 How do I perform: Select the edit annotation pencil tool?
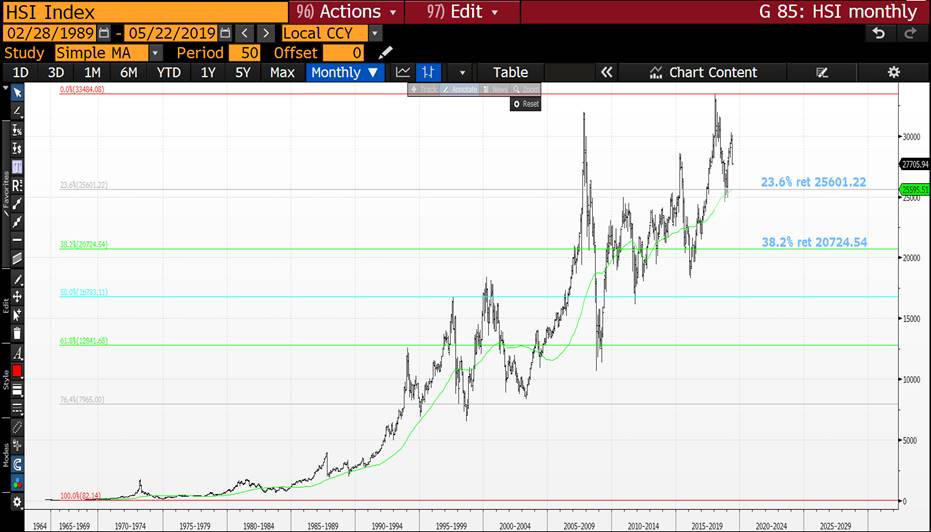pos(17,279)
